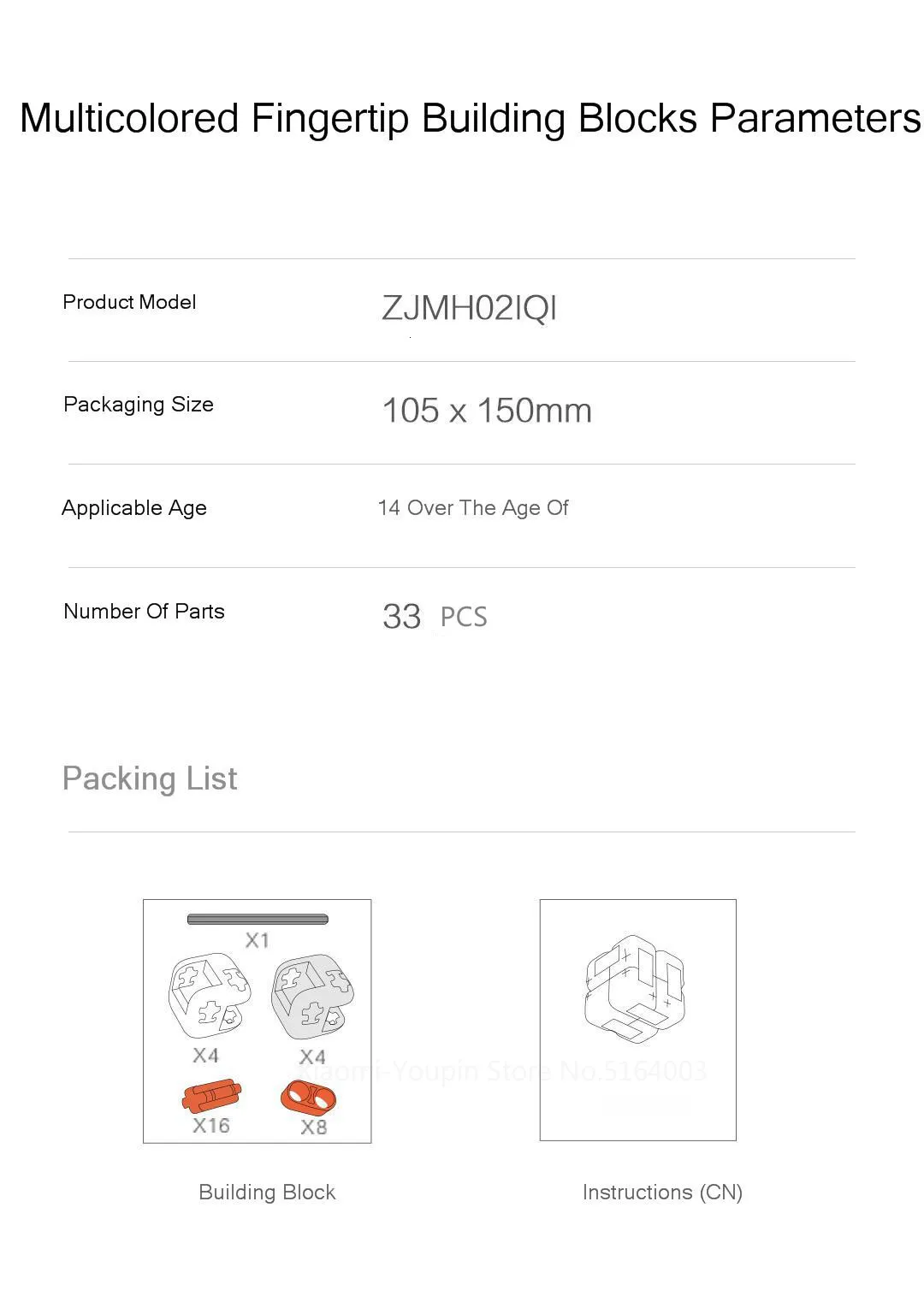Select the gray shaded curved block piece
Screen dimensions: 924x1314
click(x=312, y=997)
